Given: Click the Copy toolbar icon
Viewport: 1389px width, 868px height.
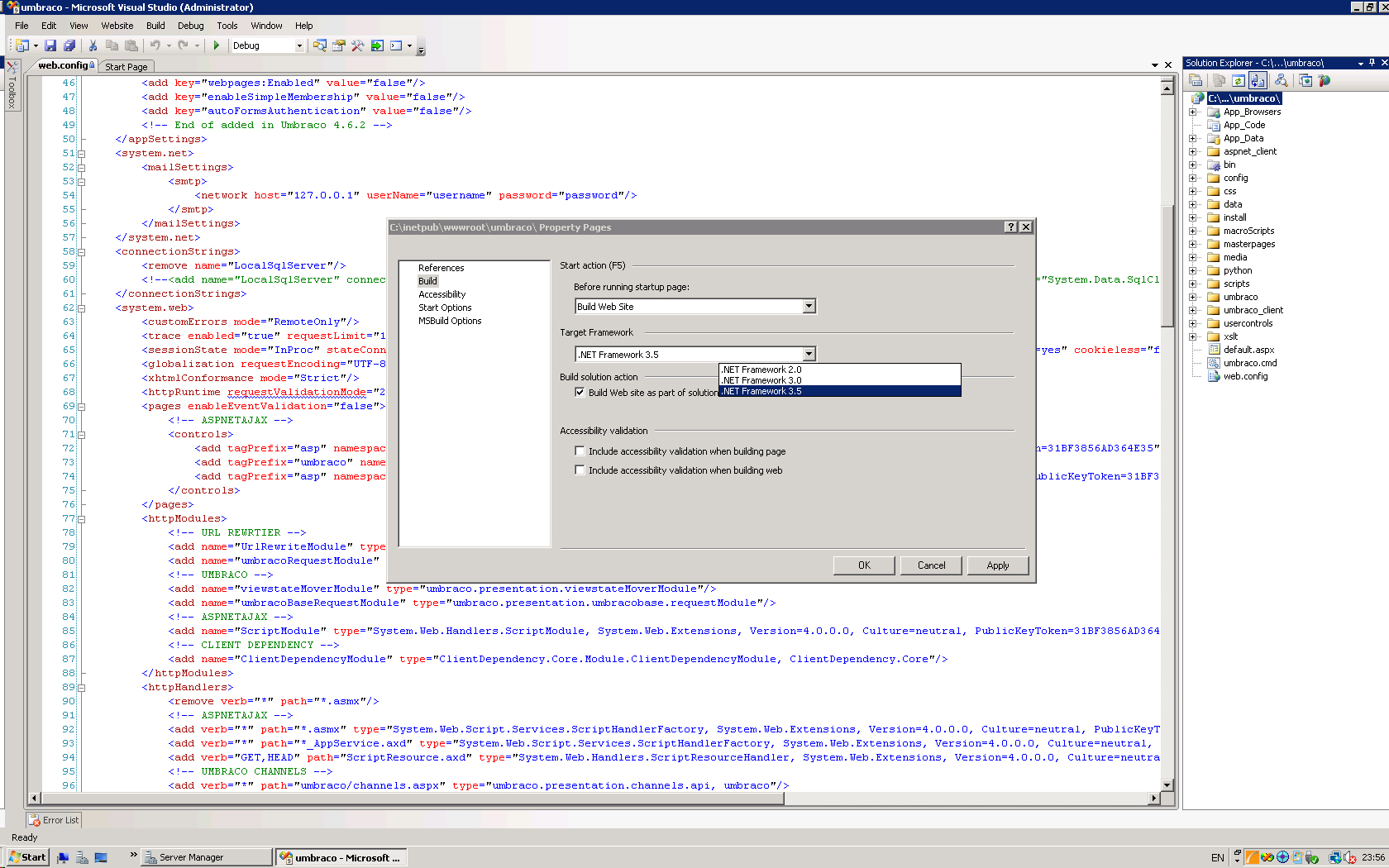Looking at the screenshot, I should click(112, 45).
